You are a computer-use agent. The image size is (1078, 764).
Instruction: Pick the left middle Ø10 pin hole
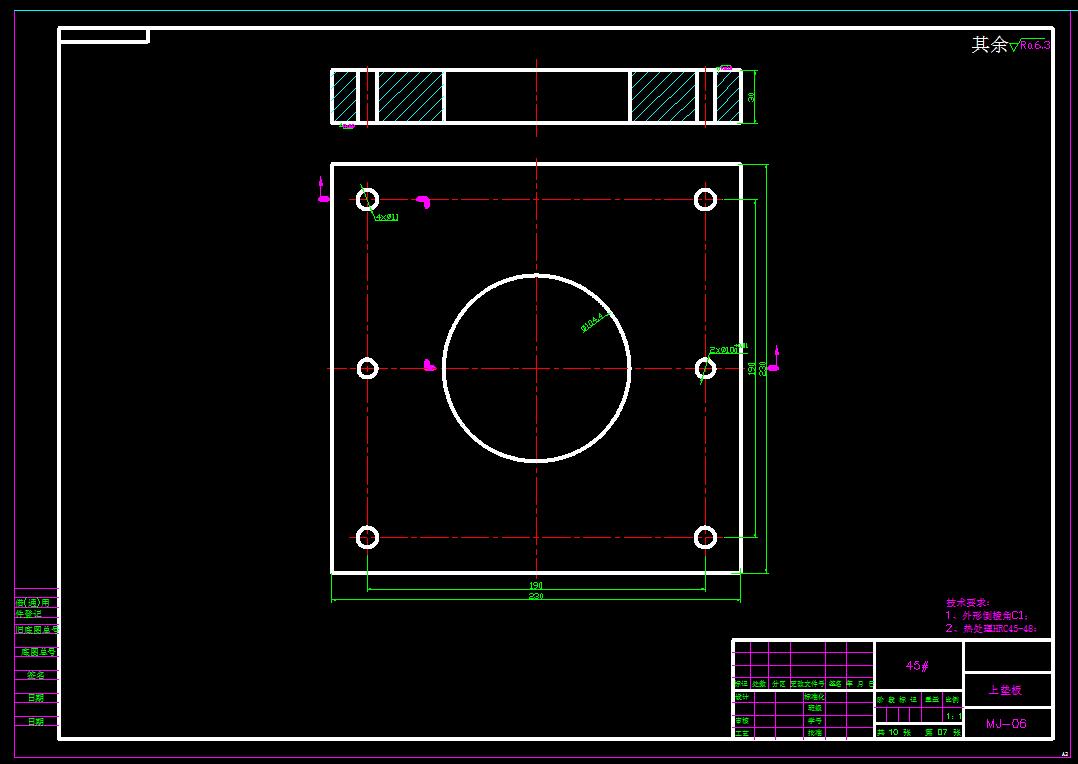pos(367,368)
